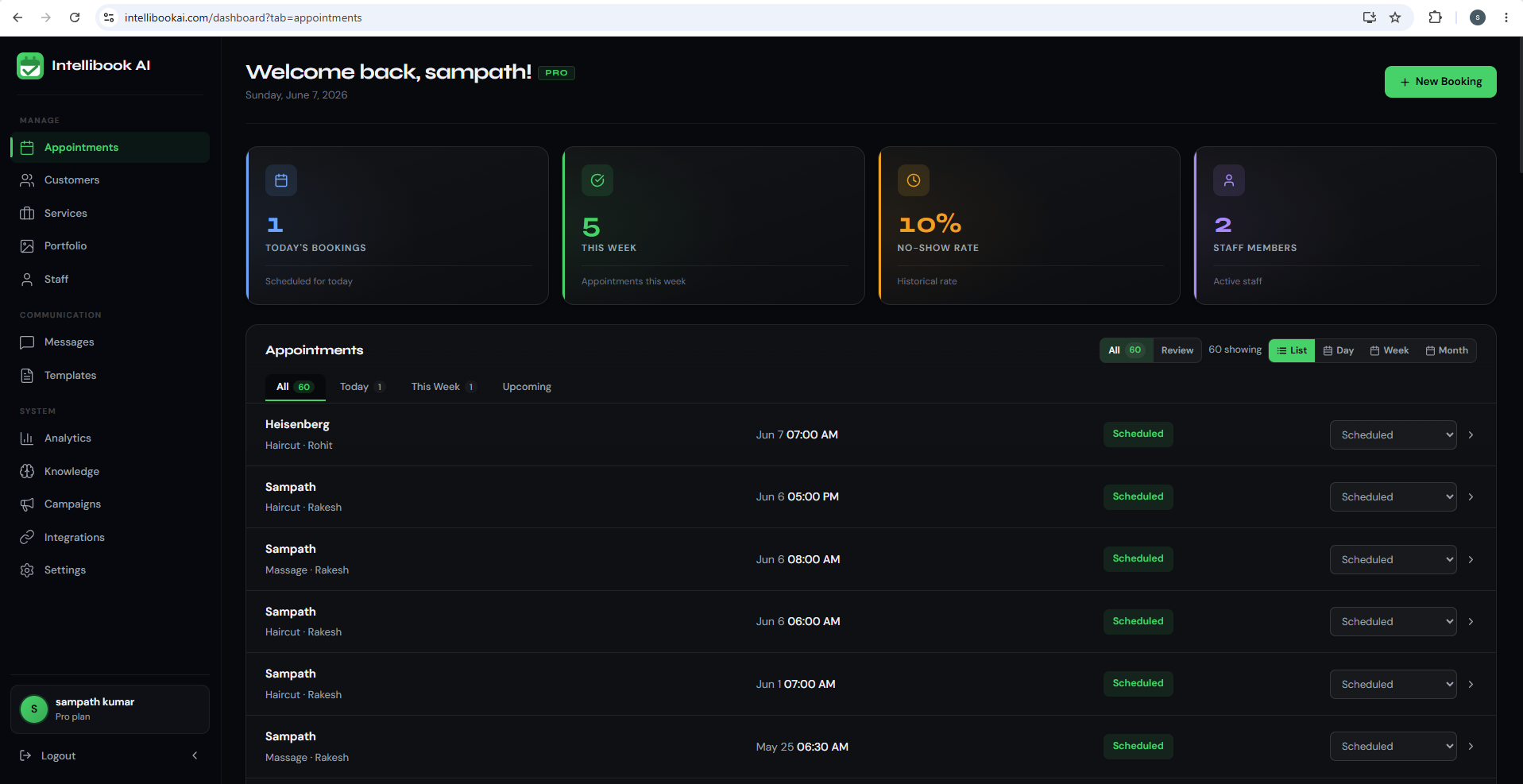Open the Services briefcase item
The height and width of the screenshot is (784, 1523).
[x=110, y=213]
